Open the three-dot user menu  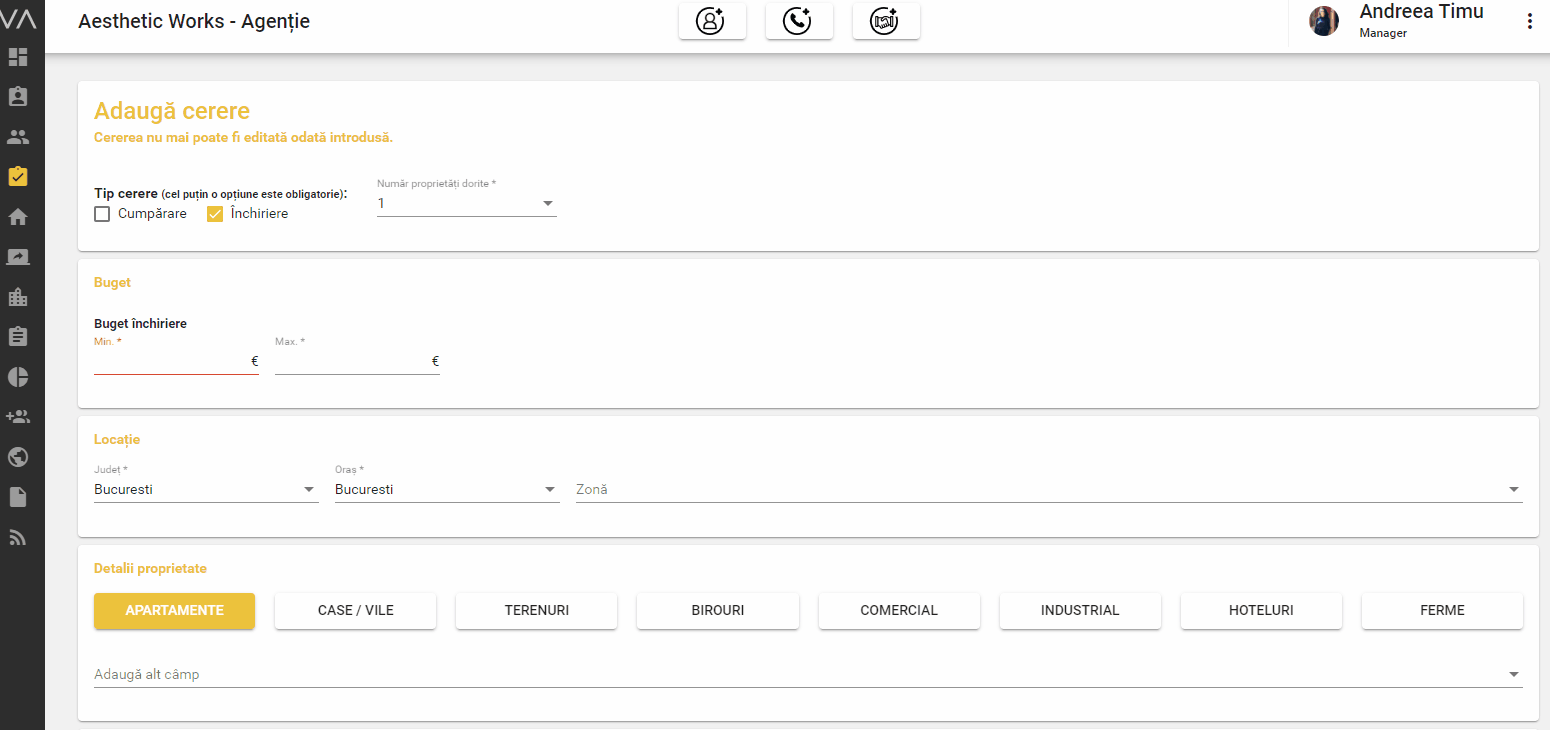pos(1529,22)
